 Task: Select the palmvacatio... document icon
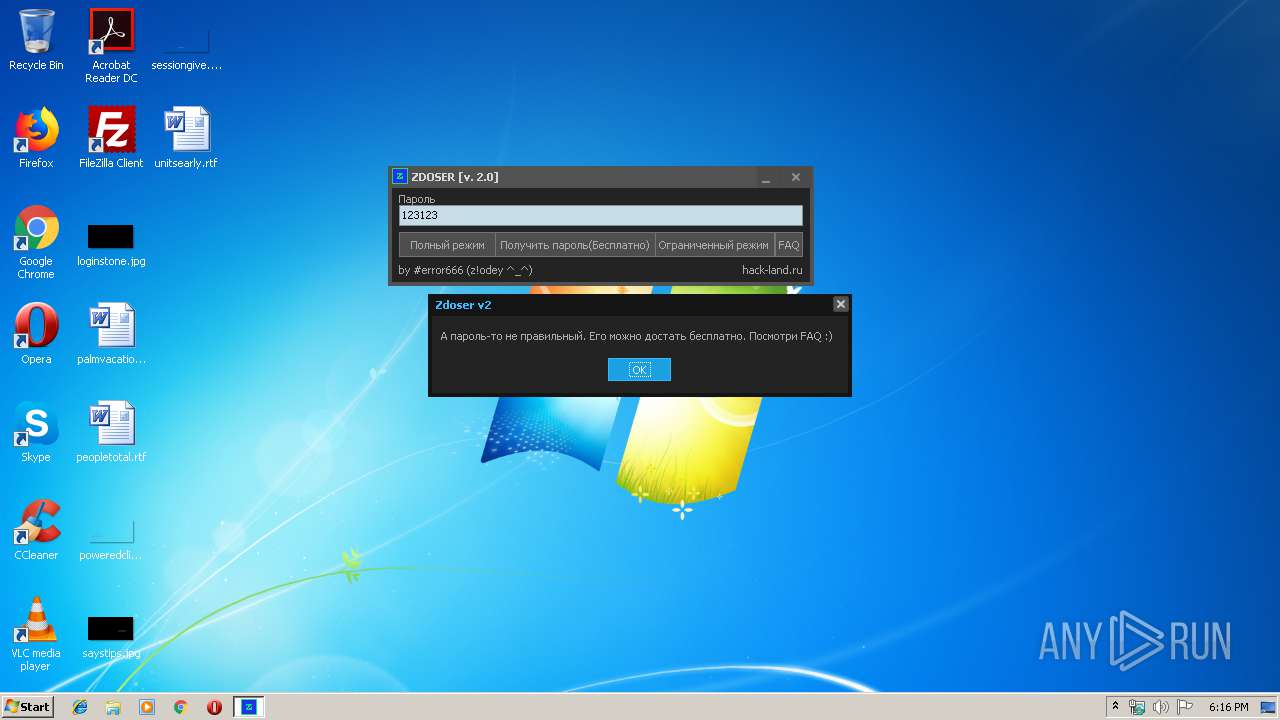111,334
